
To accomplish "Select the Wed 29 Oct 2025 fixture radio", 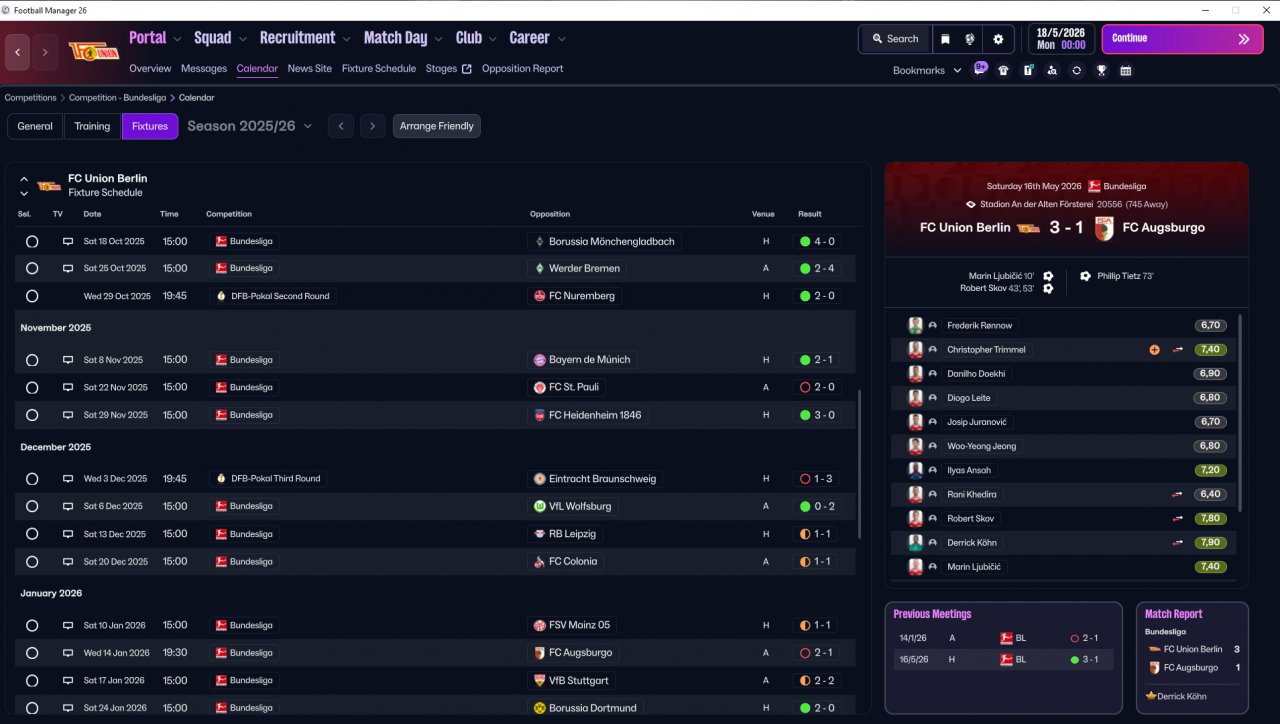I will coord(32,296).
